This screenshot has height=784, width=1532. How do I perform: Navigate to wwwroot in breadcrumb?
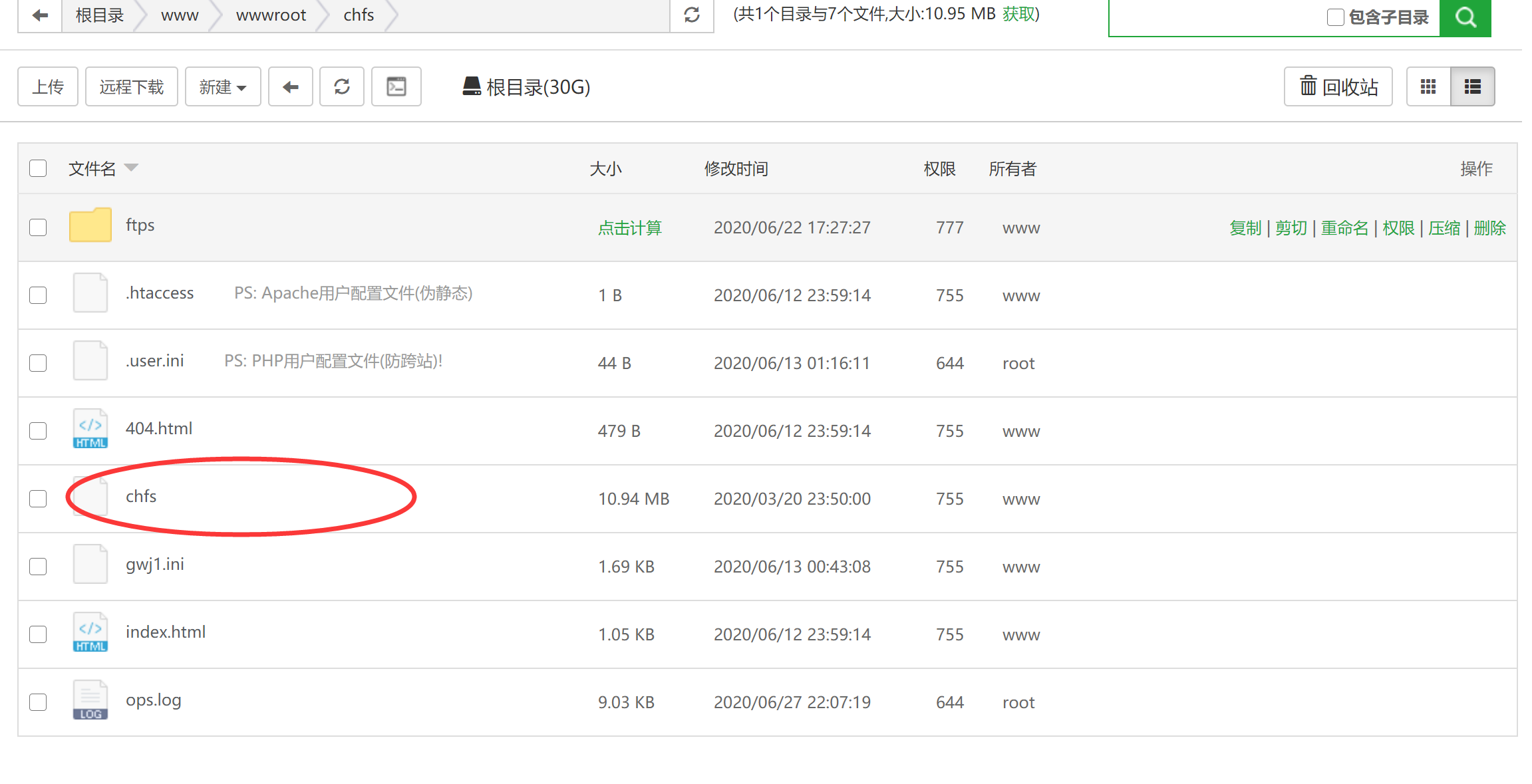(x=271, y=15)
